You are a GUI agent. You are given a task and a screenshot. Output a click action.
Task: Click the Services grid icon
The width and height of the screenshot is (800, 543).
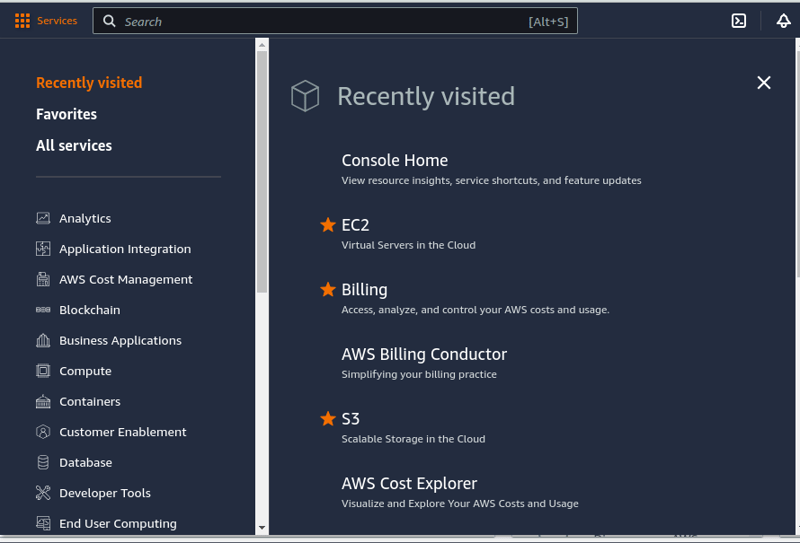pos(22,21)
